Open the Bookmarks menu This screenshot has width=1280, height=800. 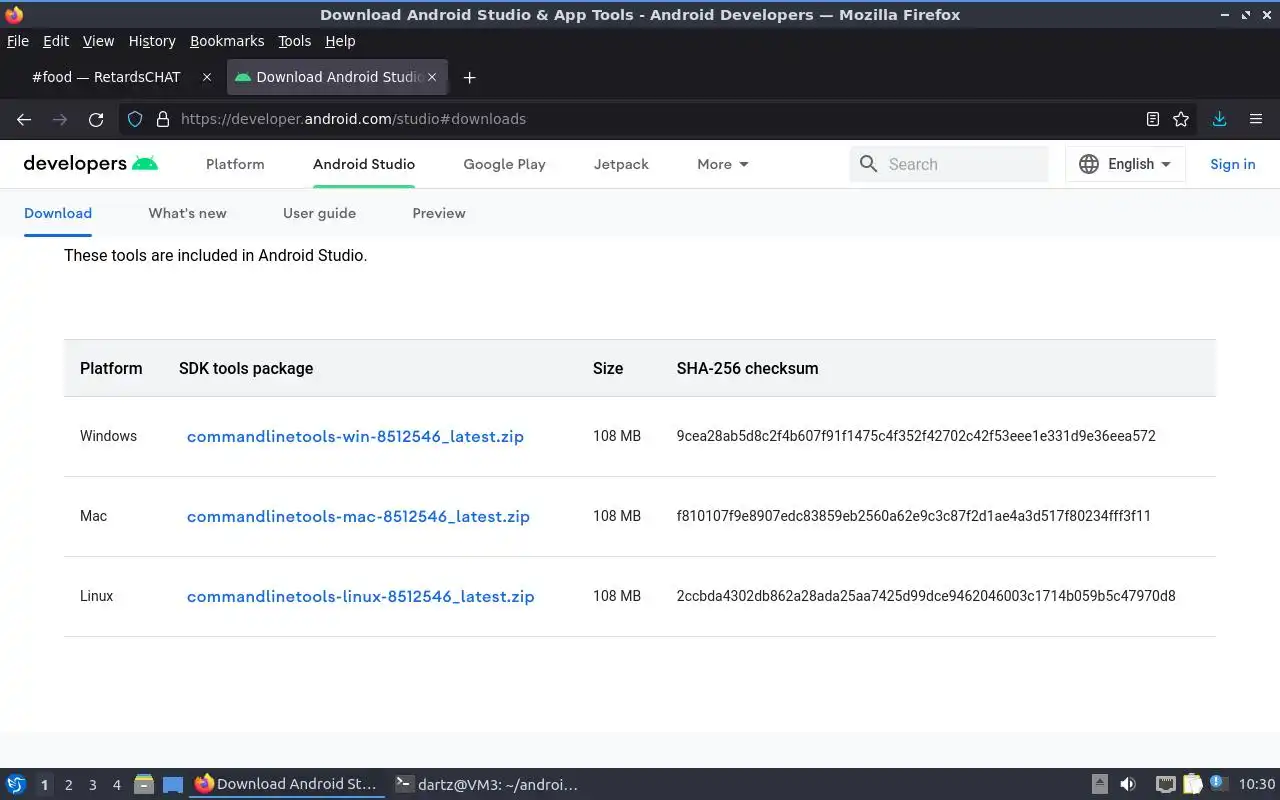coord(227,41)
